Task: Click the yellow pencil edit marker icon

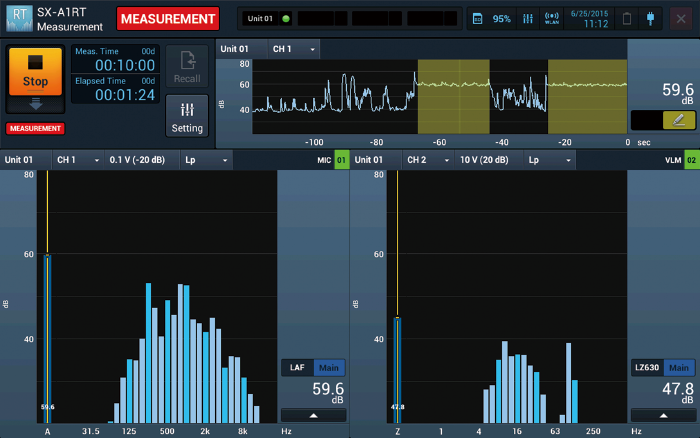Action: [679, 120]
